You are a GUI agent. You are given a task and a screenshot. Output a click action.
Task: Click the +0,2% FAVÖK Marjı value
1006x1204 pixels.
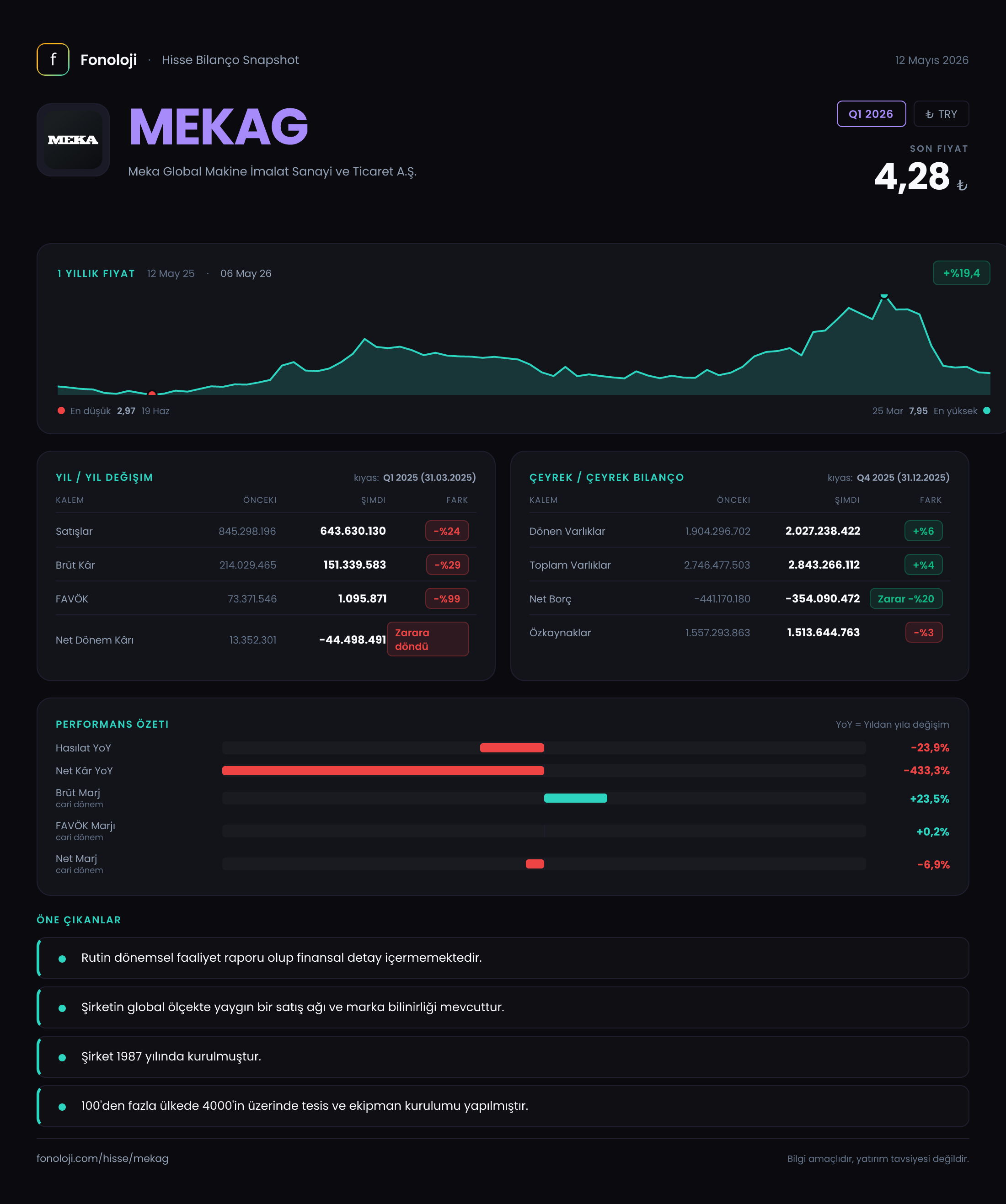point(932,832)
